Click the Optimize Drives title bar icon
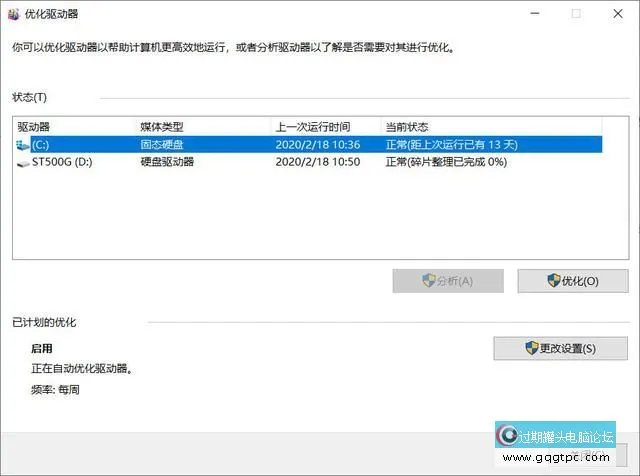Image resolution: width=640 pixels, height=476 pixels. click(12, 14)
